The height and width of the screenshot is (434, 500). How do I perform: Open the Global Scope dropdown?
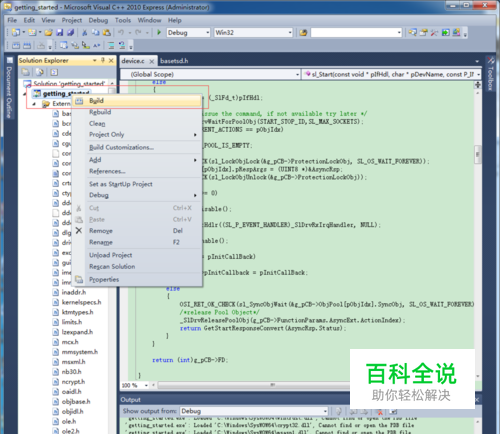pos(210,74)
